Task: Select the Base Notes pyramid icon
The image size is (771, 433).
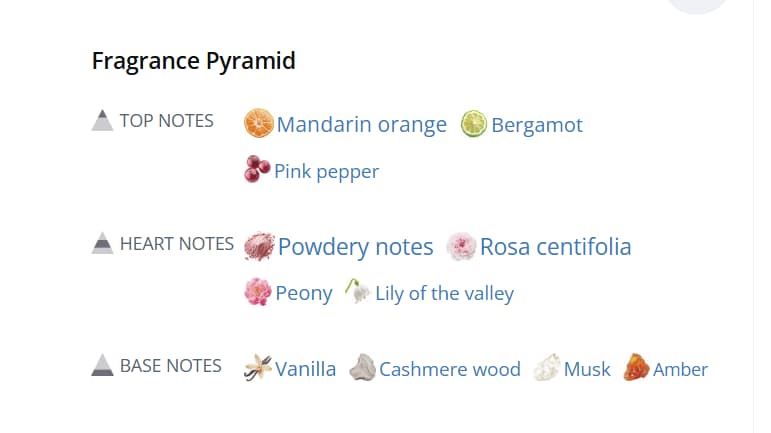Action: tap(102, 365)
